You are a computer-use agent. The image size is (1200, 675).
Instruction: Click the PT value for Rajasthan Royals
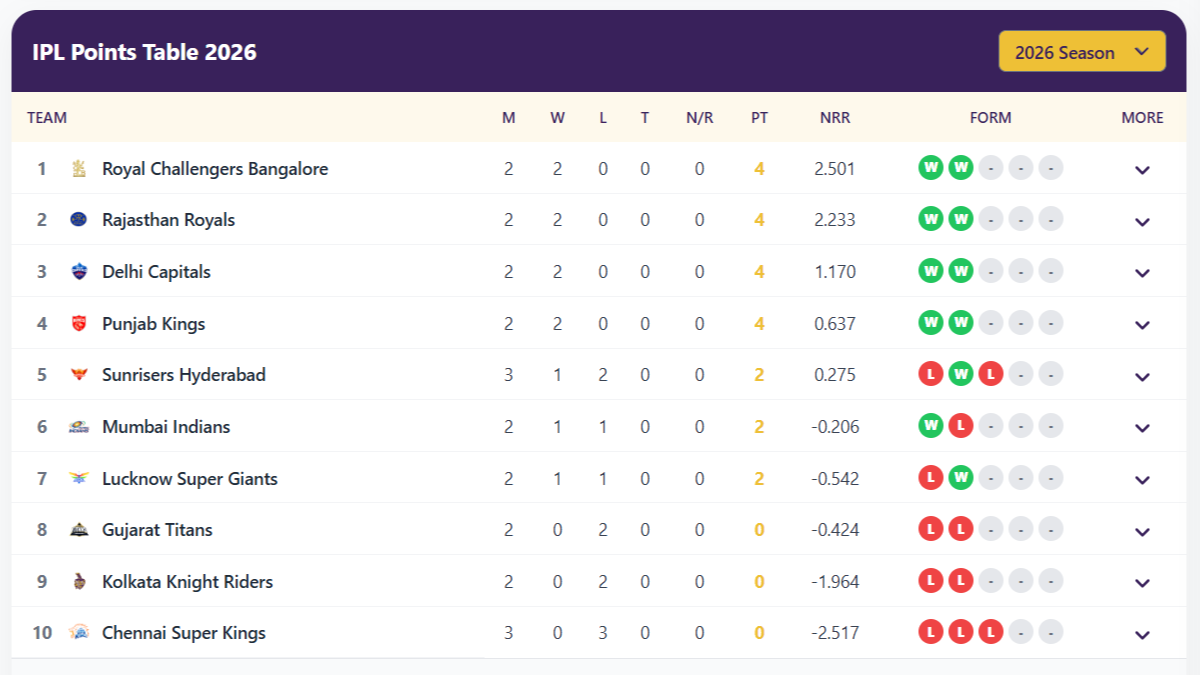click(x=760, y=219)
